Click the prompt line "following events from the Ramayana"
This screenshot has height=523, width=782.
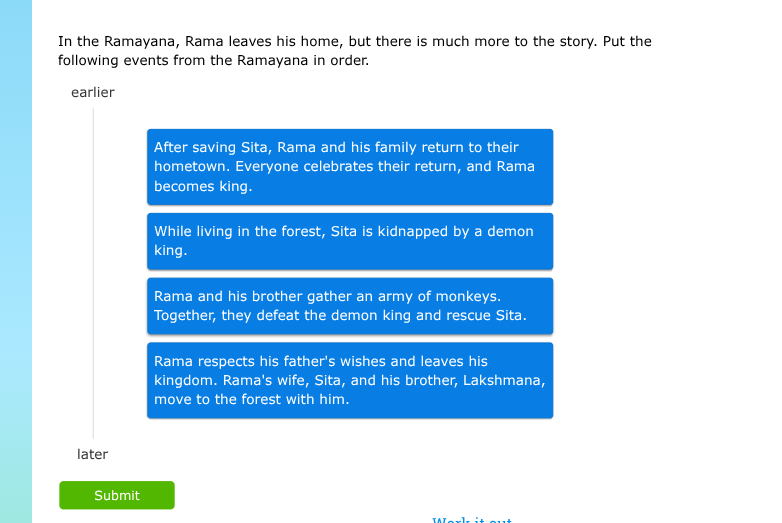pos(213,60)
